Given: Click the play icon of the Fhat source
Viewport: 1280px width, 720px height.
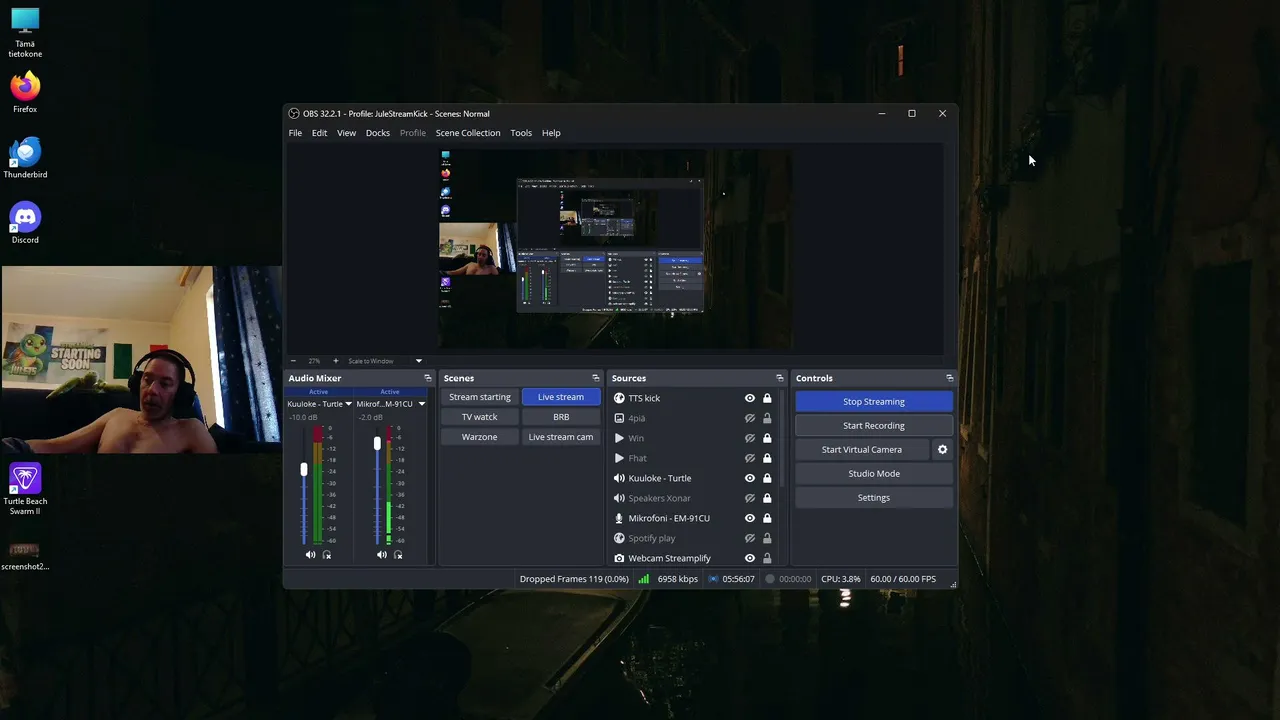Looking at the screenshot, I should [619, 458].
